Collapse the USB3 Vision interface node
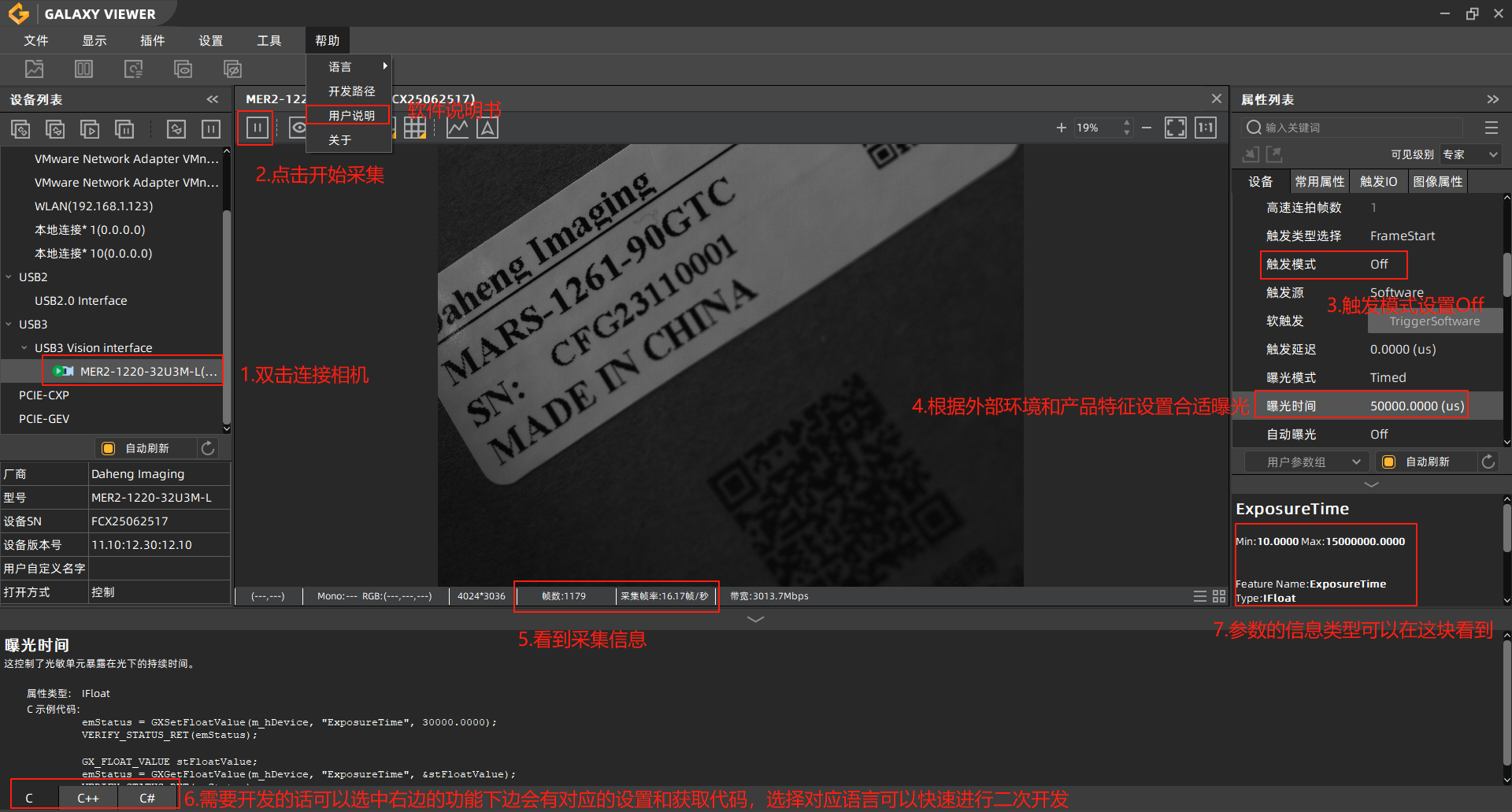Viewport: 1512px width, 812px height. (24, 348)
